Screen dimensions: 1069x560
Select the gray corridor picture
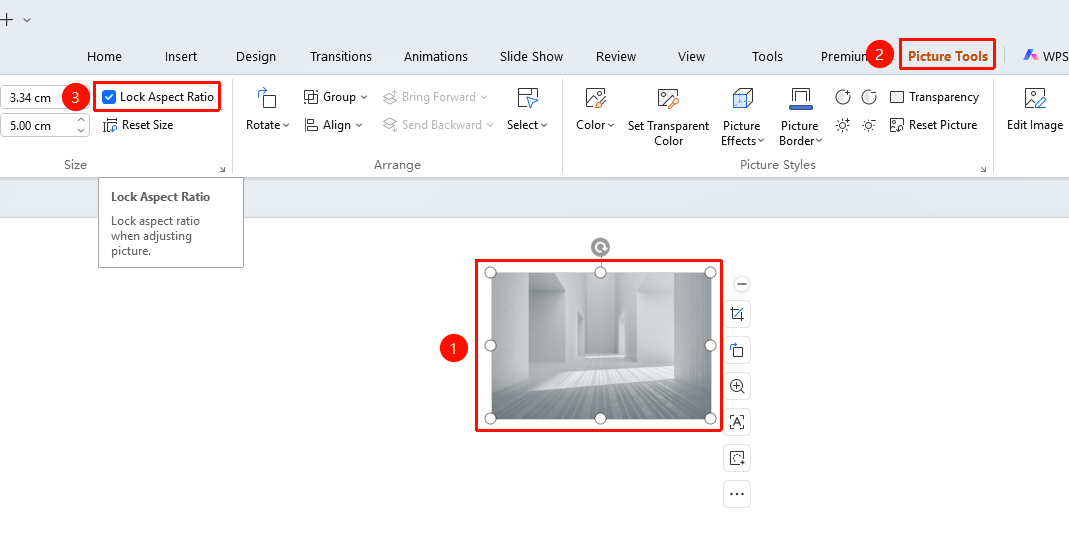point(600,346)
